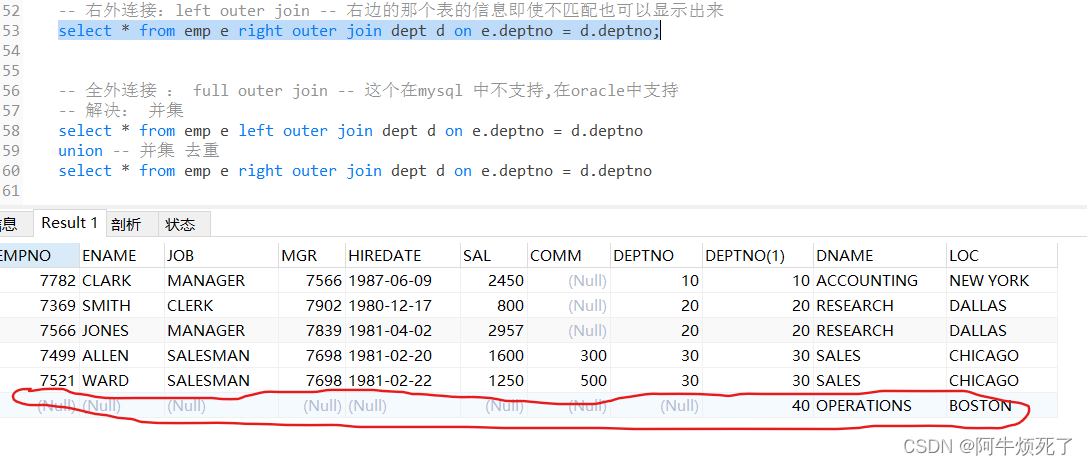Select the NEW YORK location cell
1087x466 pixels.
tap(1002, 280)
